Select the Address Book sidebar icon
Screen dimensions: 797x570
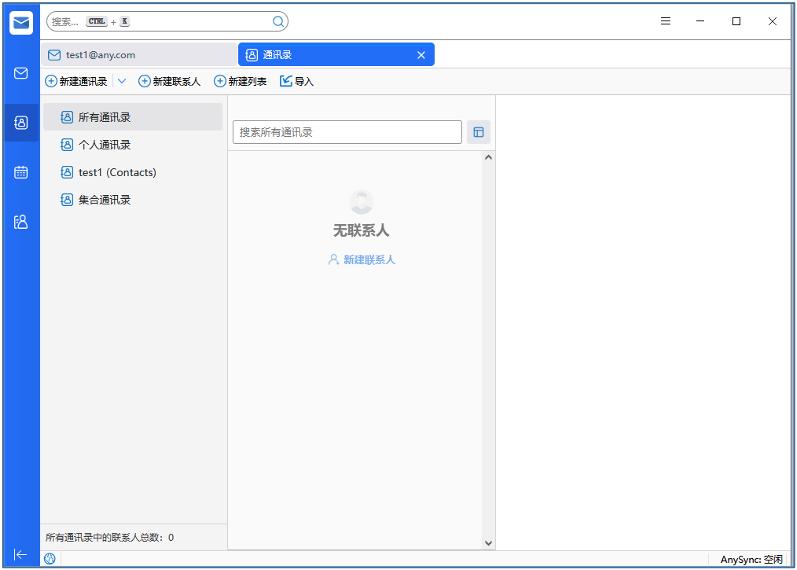(20, 123)
